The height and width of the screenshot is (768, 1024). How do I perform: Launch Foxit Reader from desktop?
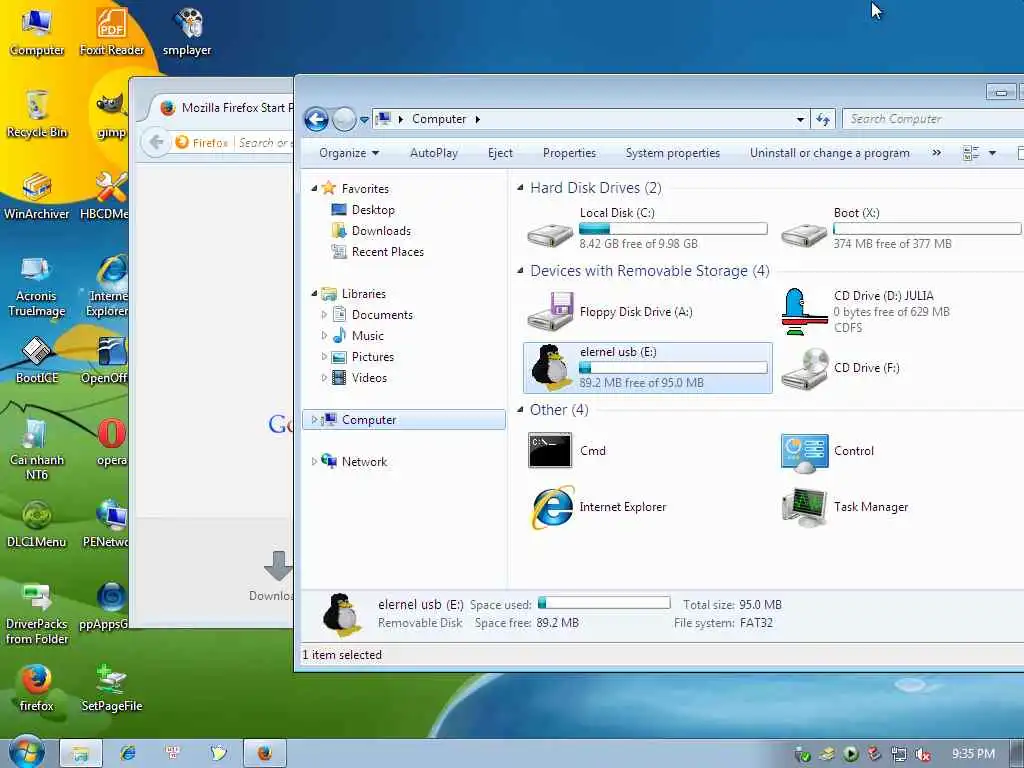pyautogui.click(x=112, y=31)
